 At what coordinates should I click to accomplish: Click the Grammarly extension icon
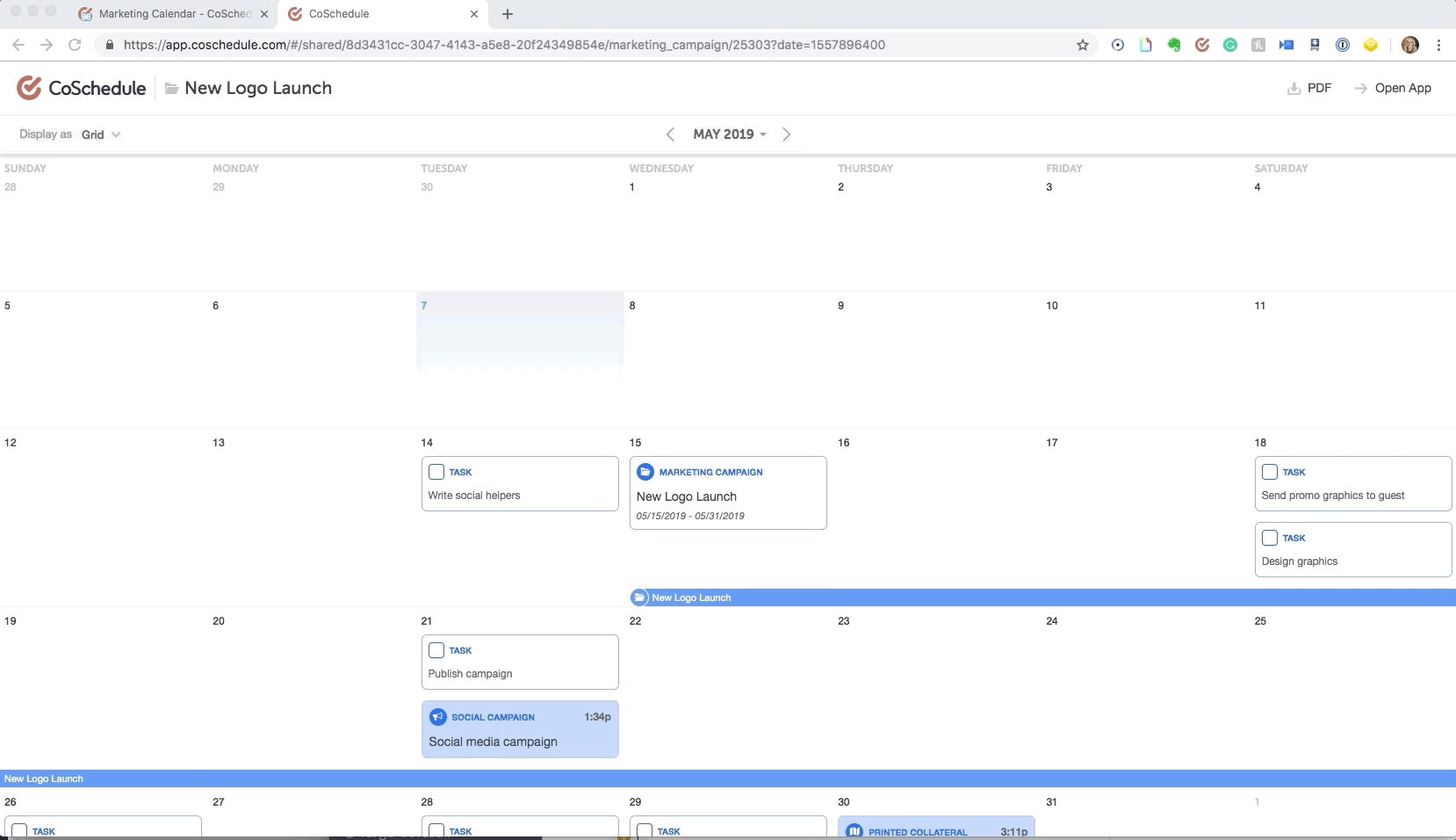tap(1230, 45)
